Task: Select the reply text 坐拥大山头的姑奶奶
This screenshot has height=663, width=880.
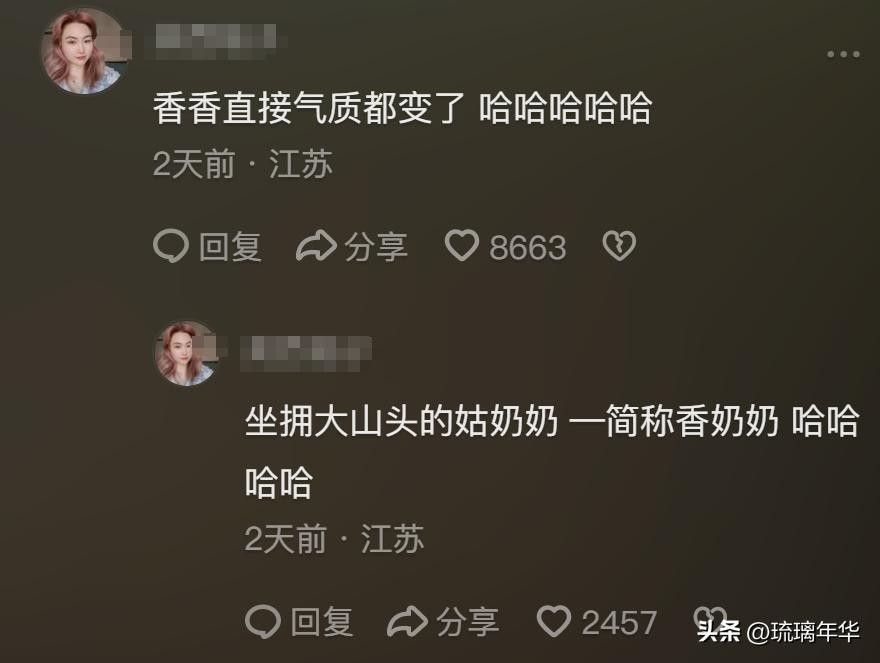Action: [402, 420]
